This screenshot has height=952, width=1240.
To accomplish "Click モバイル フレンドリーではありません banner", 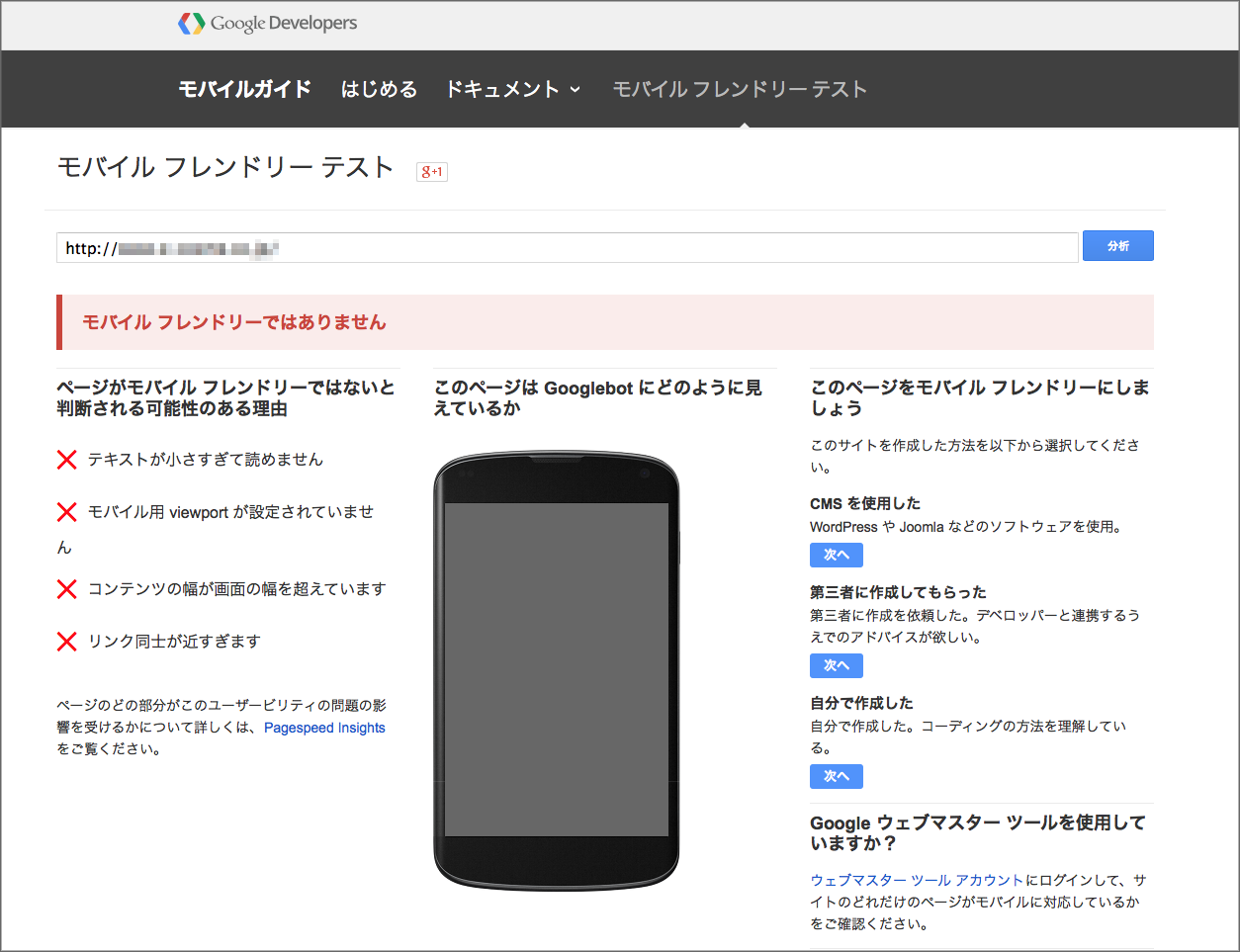I will [x=605, y=322].
